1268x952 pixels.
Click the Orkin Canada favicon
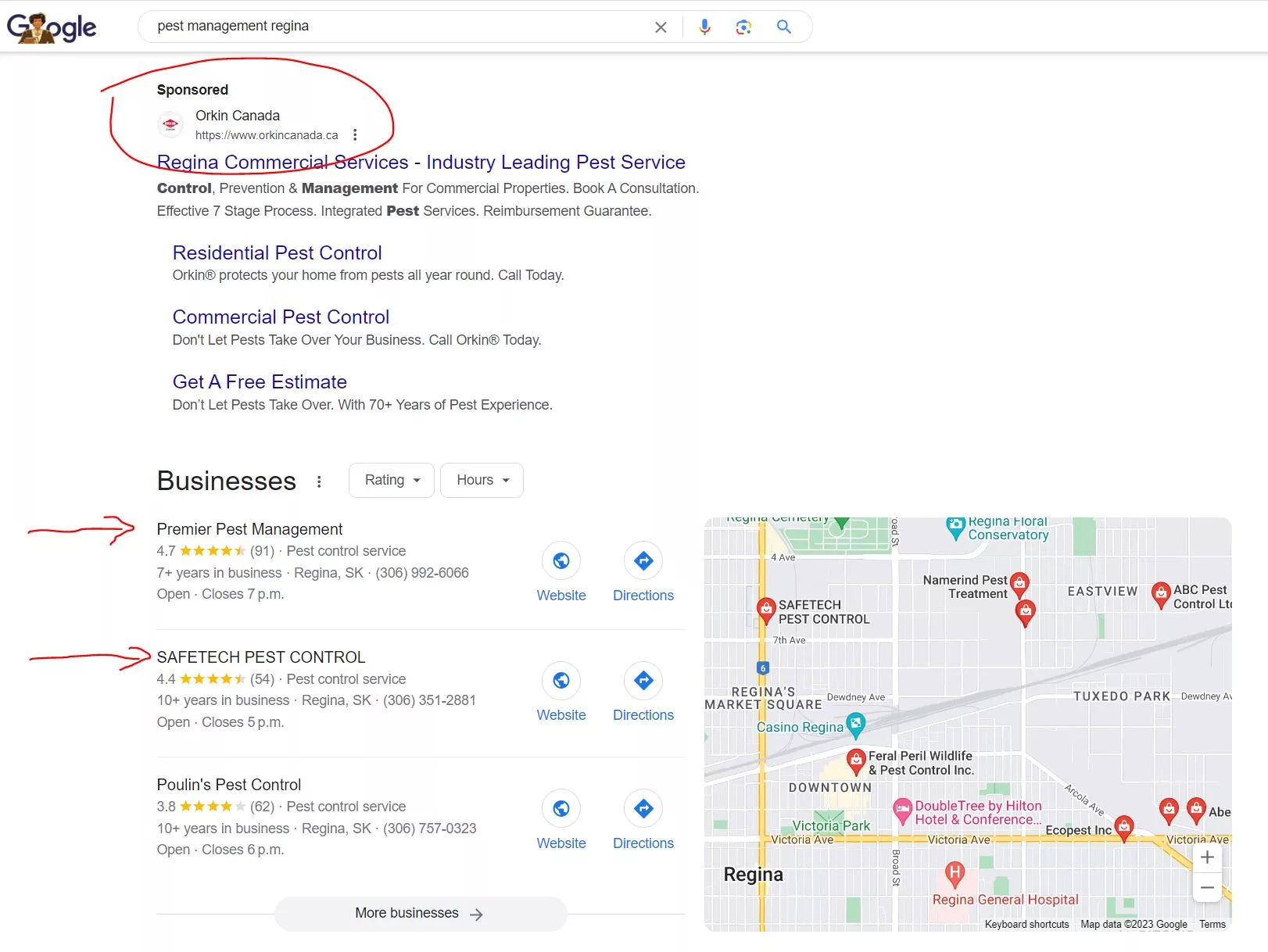pos(170,124)
